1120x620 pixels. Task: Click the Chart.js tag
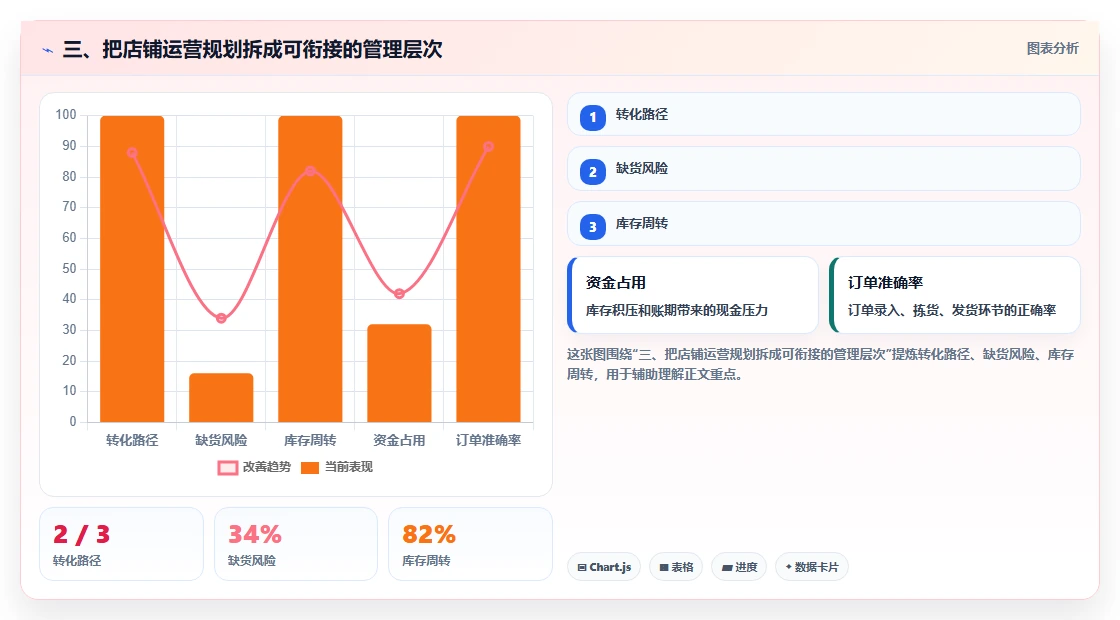tap(604, 567)
